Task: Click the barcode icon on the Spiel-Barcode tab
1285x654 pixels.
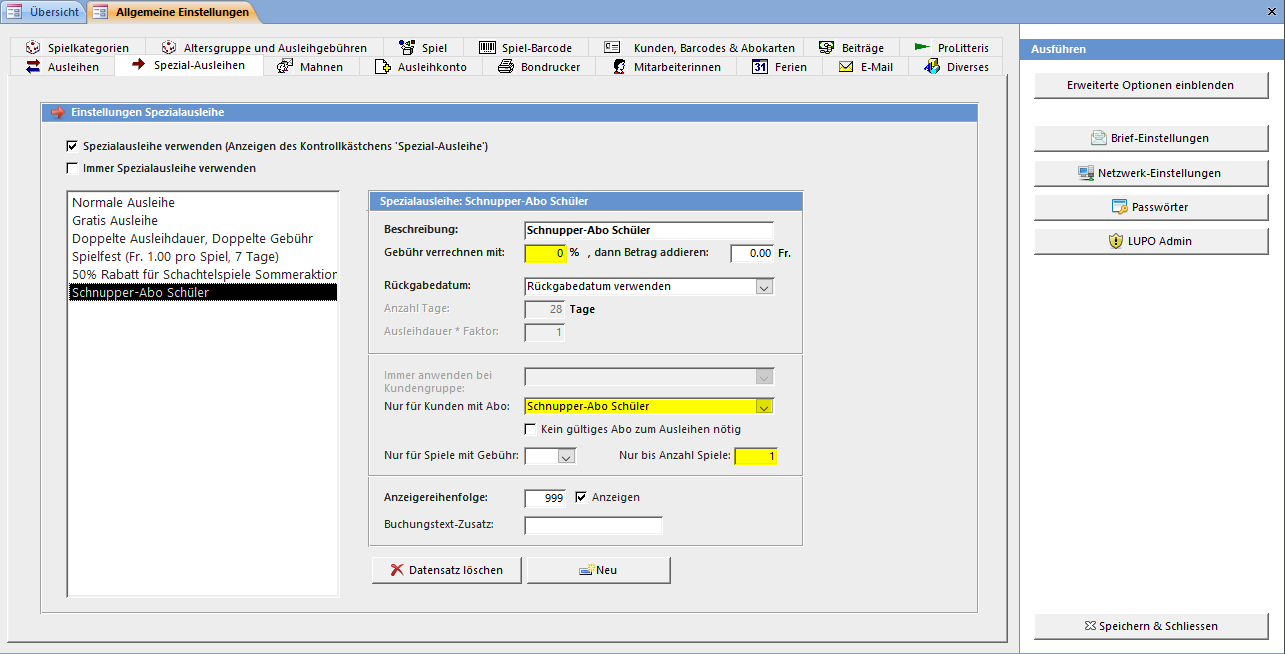Action: pos(487,47)
